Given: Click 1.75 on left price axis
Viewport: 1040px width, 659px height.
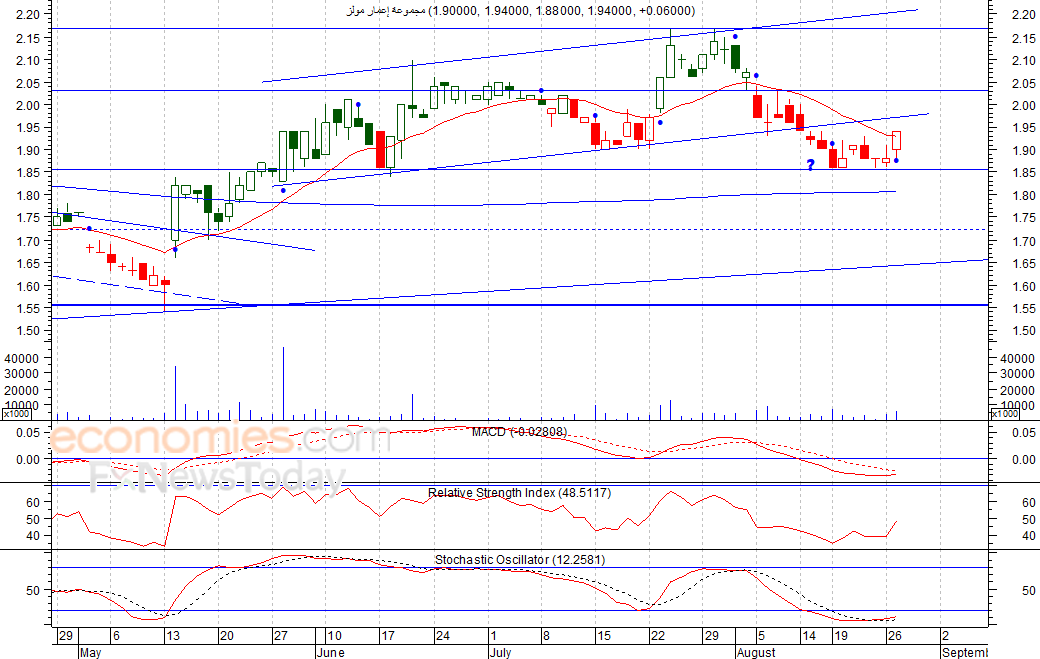Looking at the screenshot, I should click(x=28, y=217).
